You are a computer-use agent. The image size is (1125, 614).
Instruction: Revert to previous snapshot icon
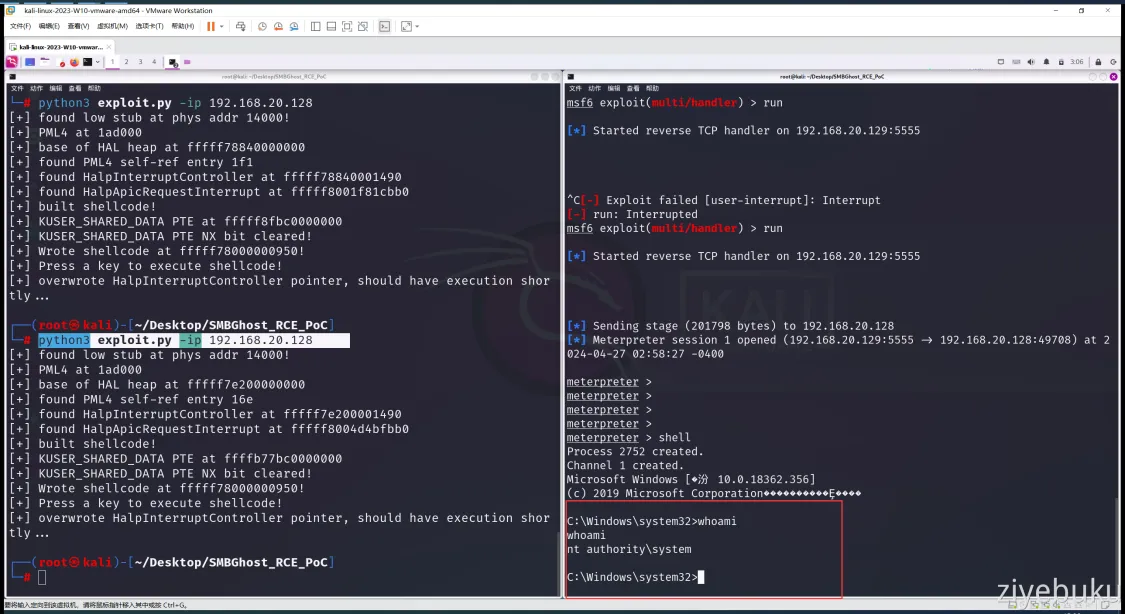coord(278,27)
